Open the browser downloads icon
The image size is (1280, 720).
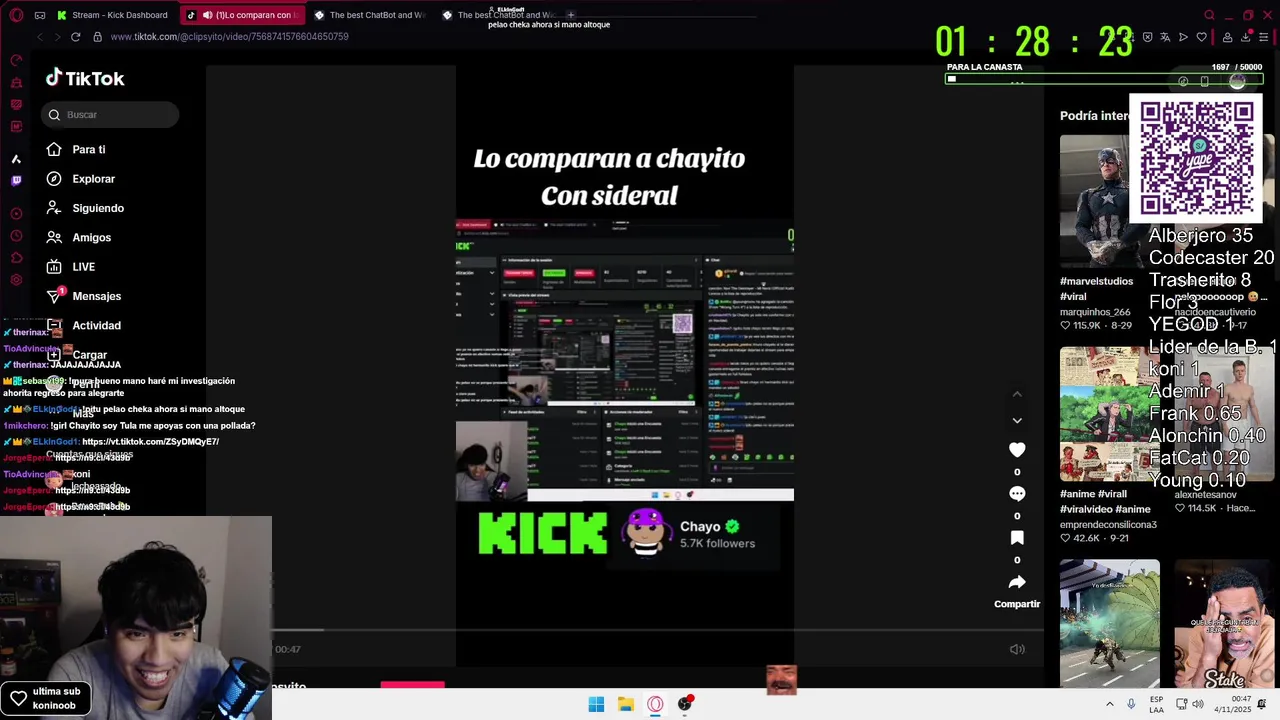click(1245, 37)
